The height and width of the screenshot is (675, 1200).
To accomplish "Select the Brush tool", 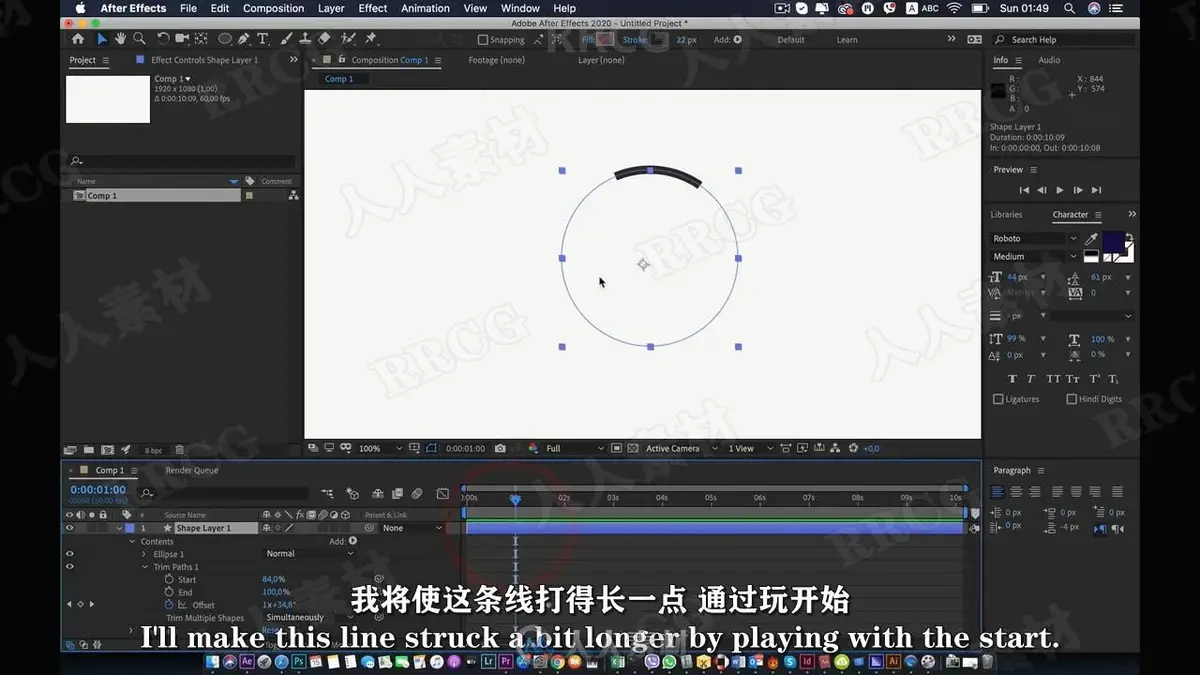I will point(287,39).
